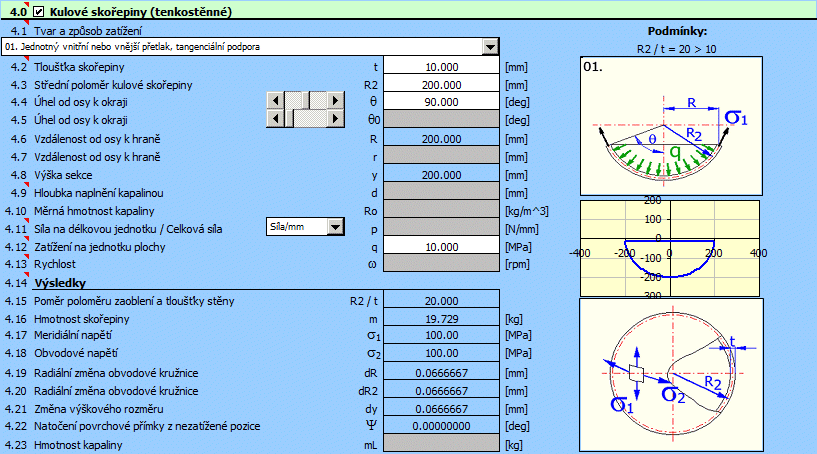Click the grey liquid depth d cell

pyautogui.click(x=441, y=192)
